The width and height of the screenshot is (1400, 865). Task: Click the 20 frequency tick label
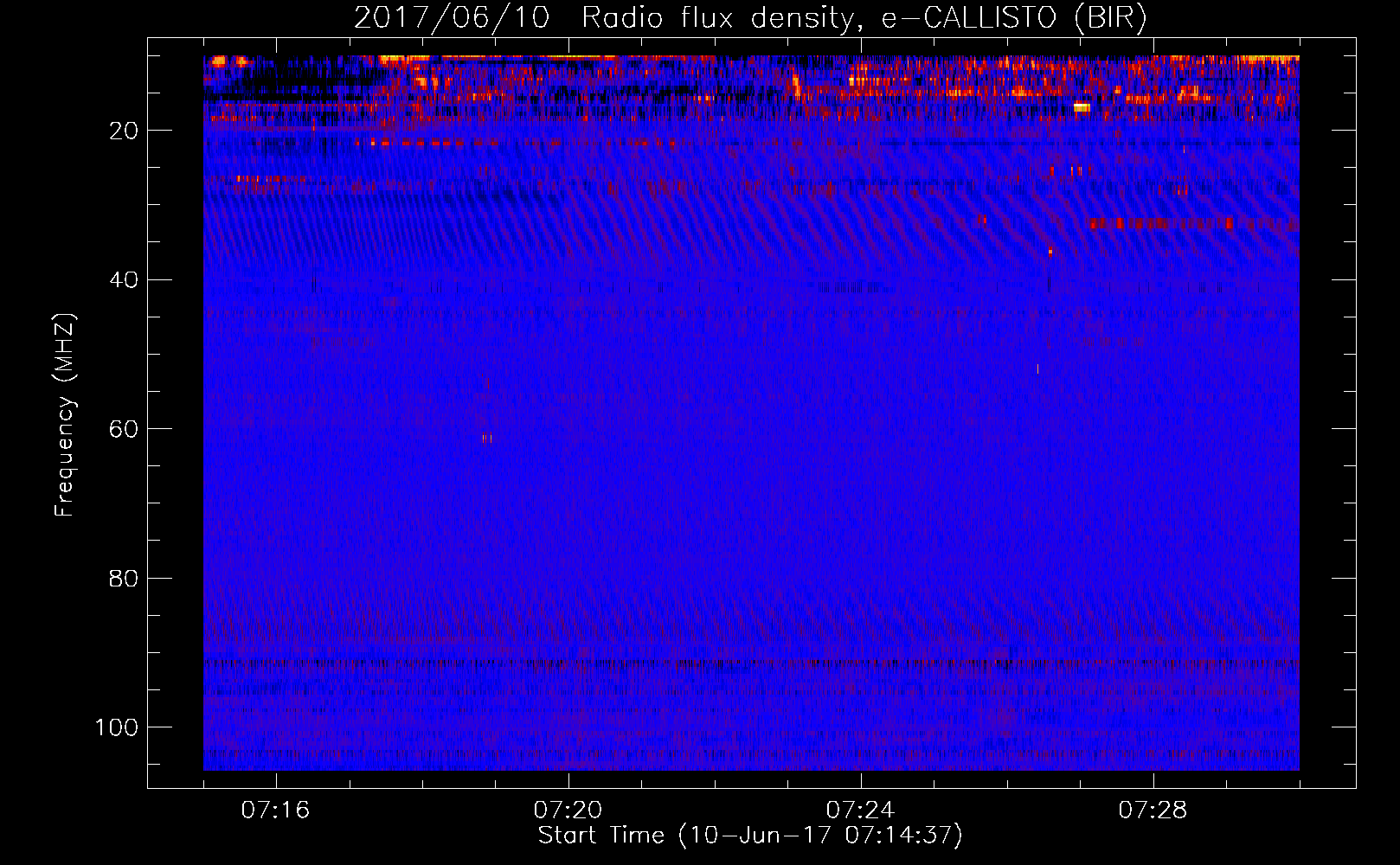pyautogui.click(x=124, y=131)
